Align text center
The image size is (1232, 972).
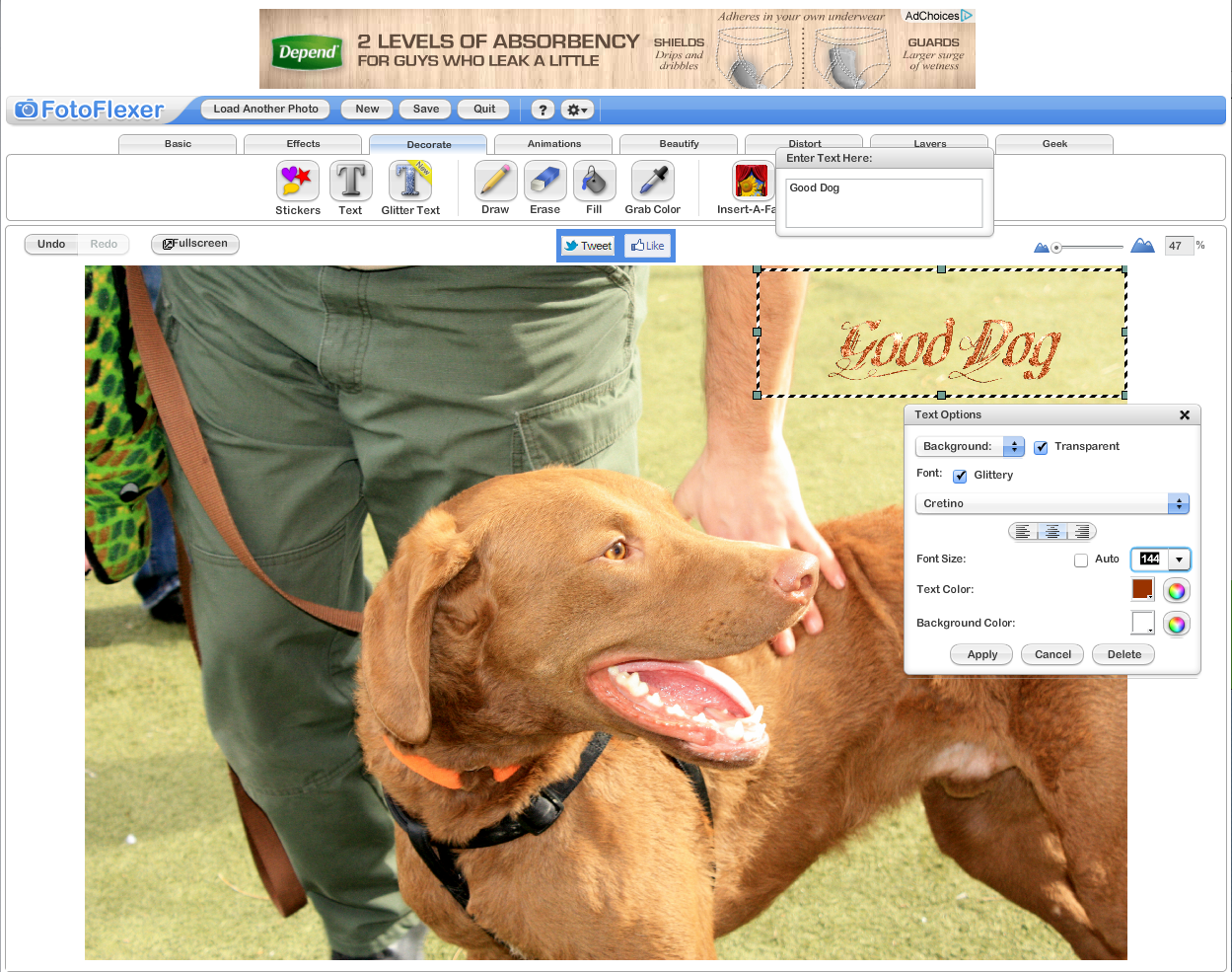point(1052,532)
